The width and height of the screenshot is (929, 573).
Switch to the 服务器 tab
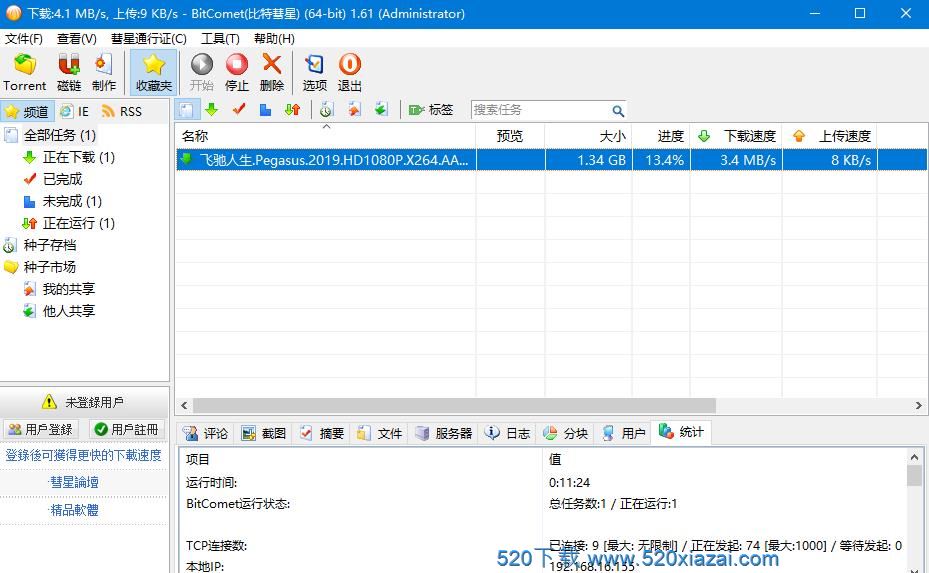point(444,433)
